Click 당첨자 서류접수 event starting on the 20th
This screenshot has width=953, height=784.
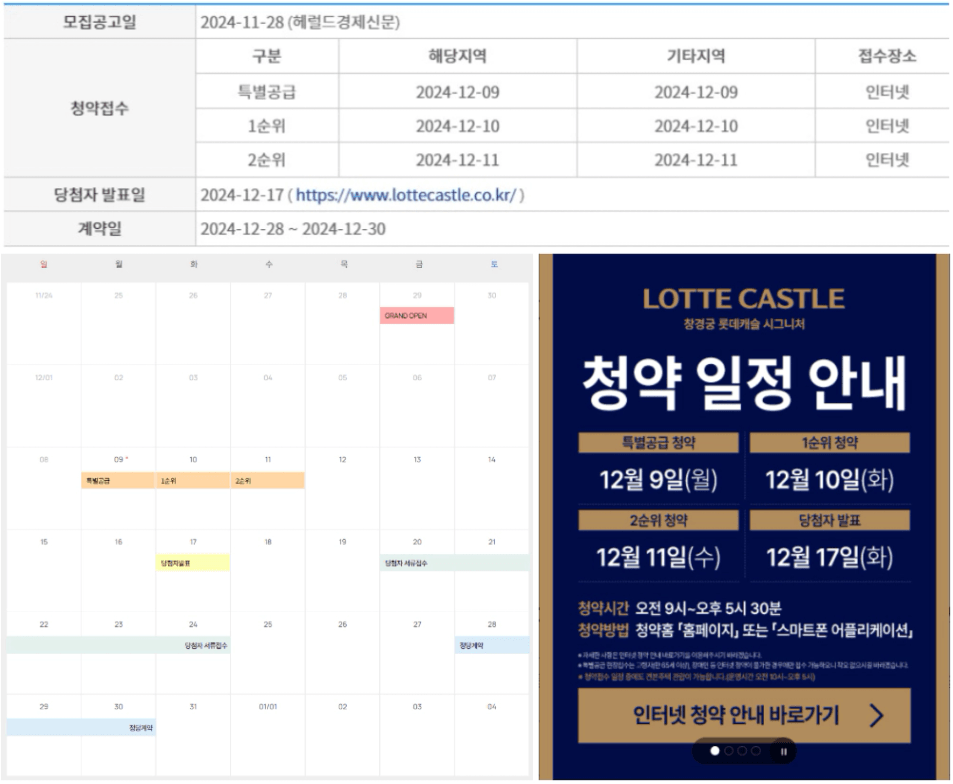tap(455, 563)
